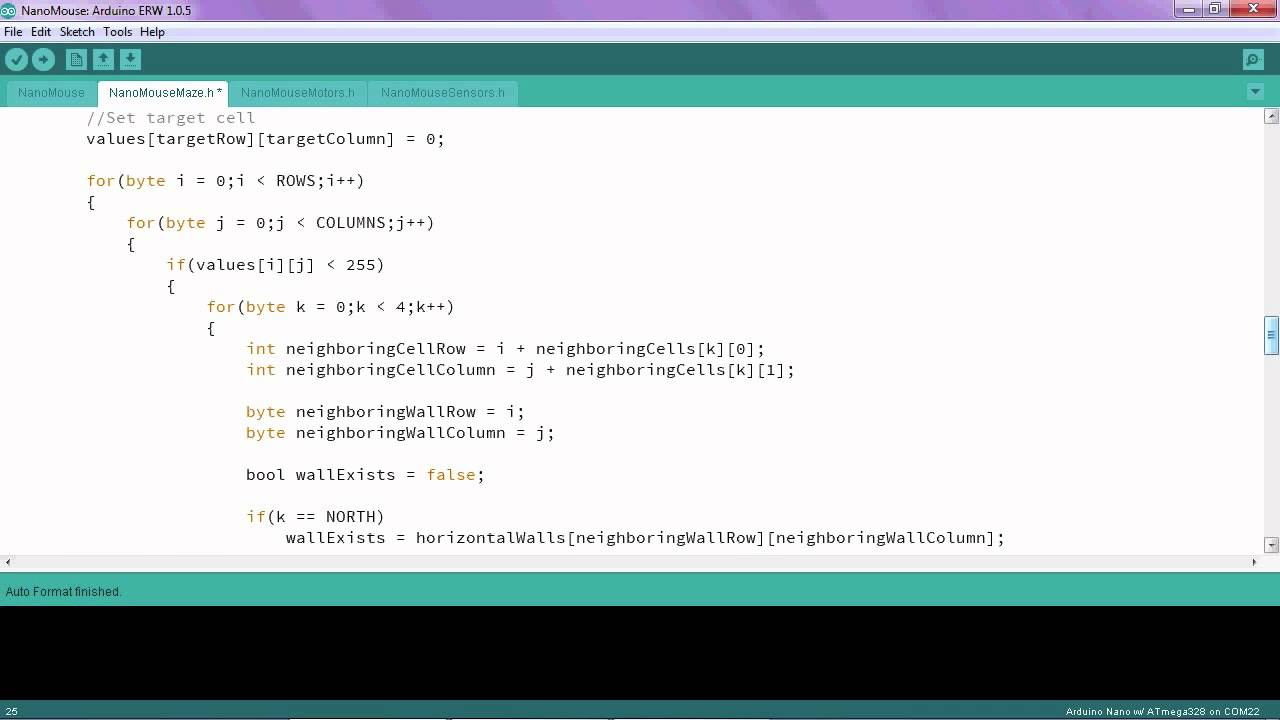
Task: Click the horizontal scrollbar right arrow
Action: [1254, 562]
